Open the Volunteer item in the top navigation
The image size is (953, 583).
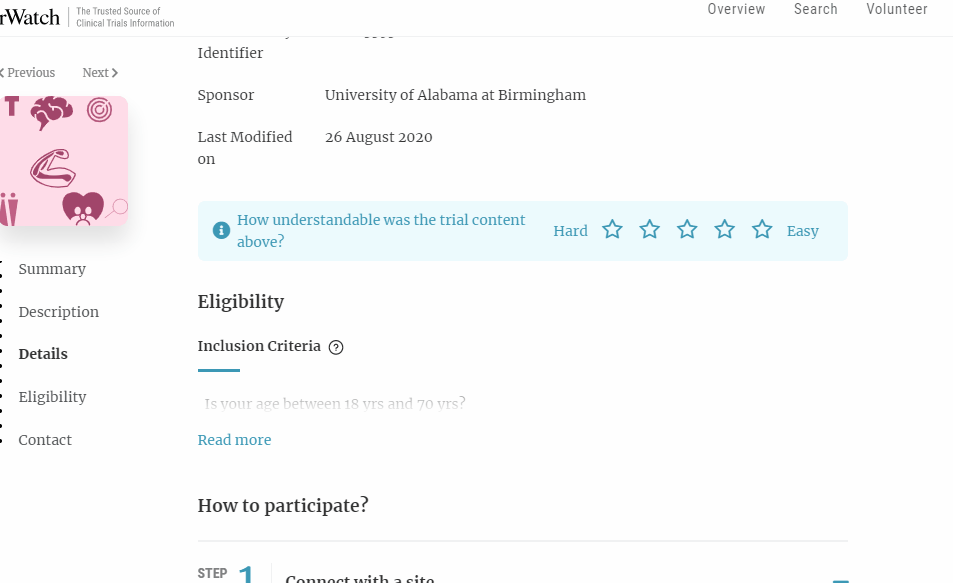coord(896,9)
